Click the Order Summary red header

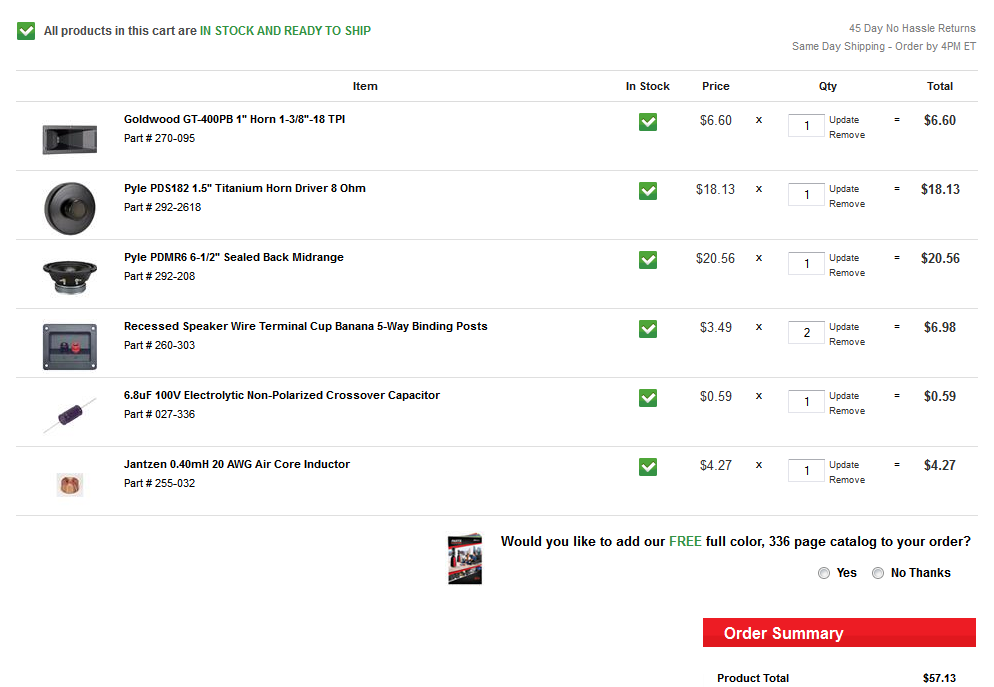(x=839, y=632)
